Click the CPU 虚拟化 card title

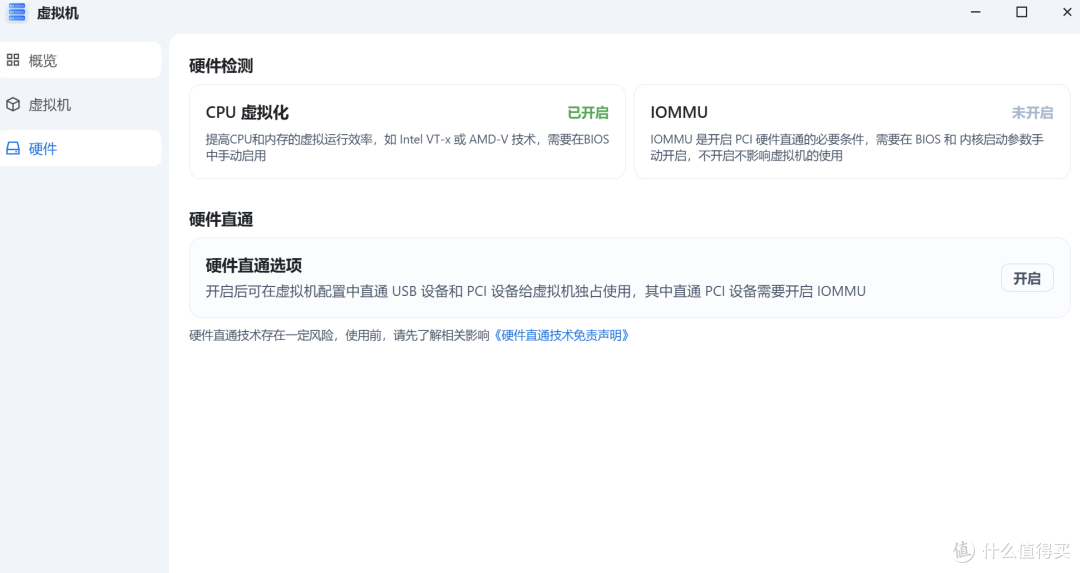point(247,112)
